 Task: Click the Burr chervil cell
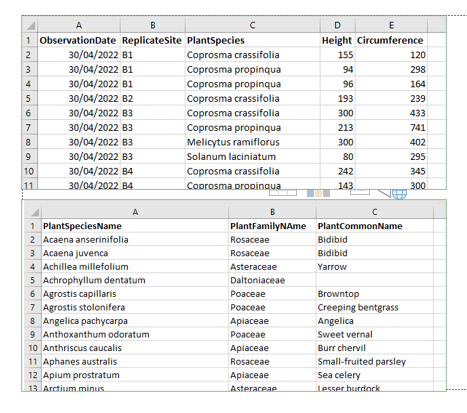tap(375, 348)
